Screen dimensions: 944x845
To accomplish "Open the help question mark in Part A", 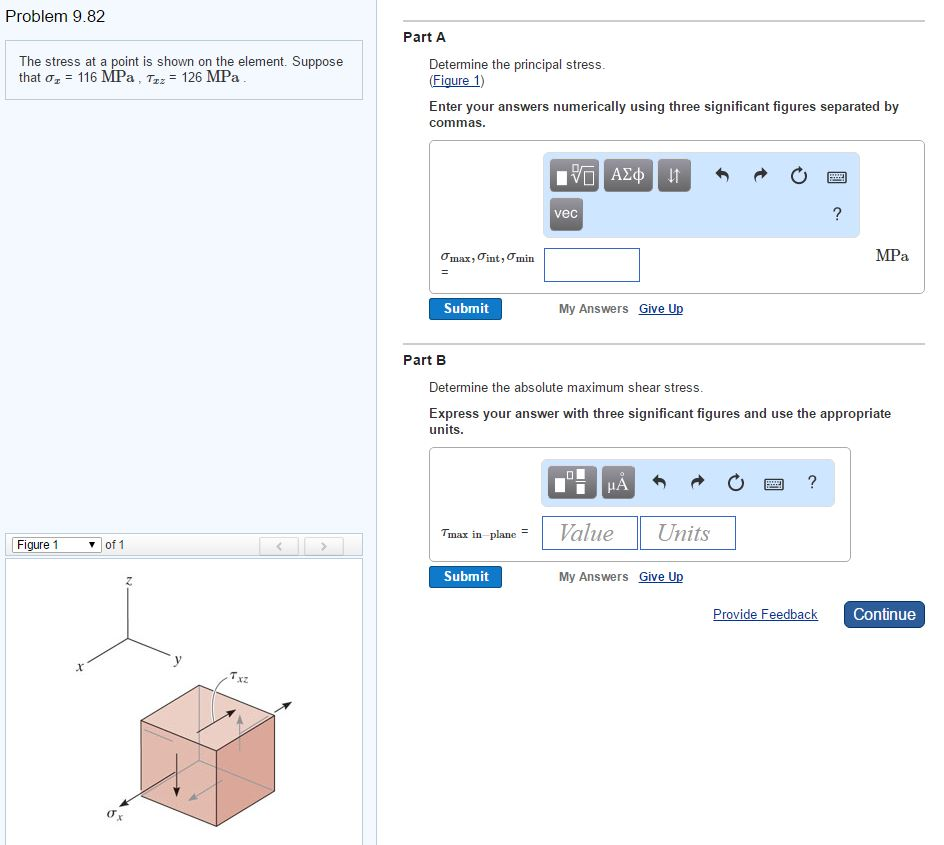I will pos(837,214).
